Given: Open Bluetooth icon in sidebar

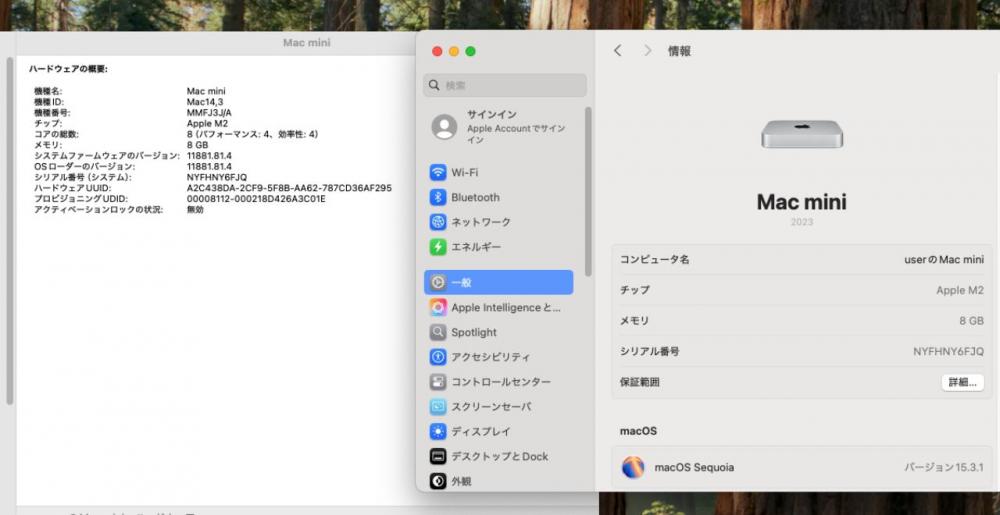Looking at the screenshot, I should (x=438, y=198).
